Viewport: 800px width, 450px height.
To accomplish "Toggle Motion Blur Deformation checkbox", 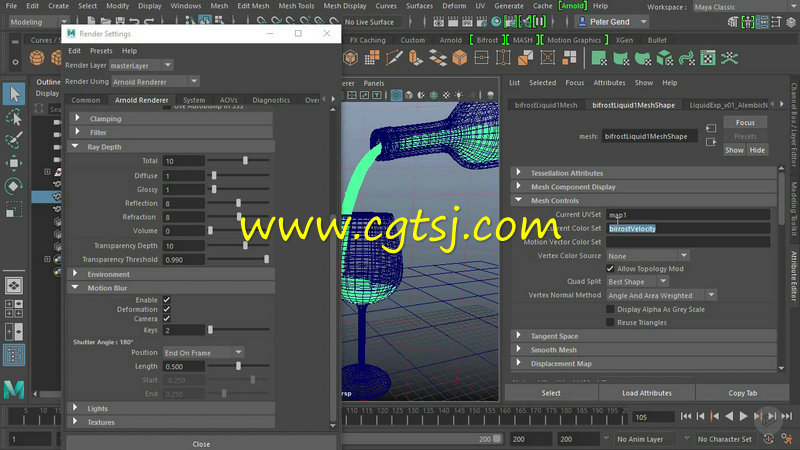I will (x=167, y=309).
